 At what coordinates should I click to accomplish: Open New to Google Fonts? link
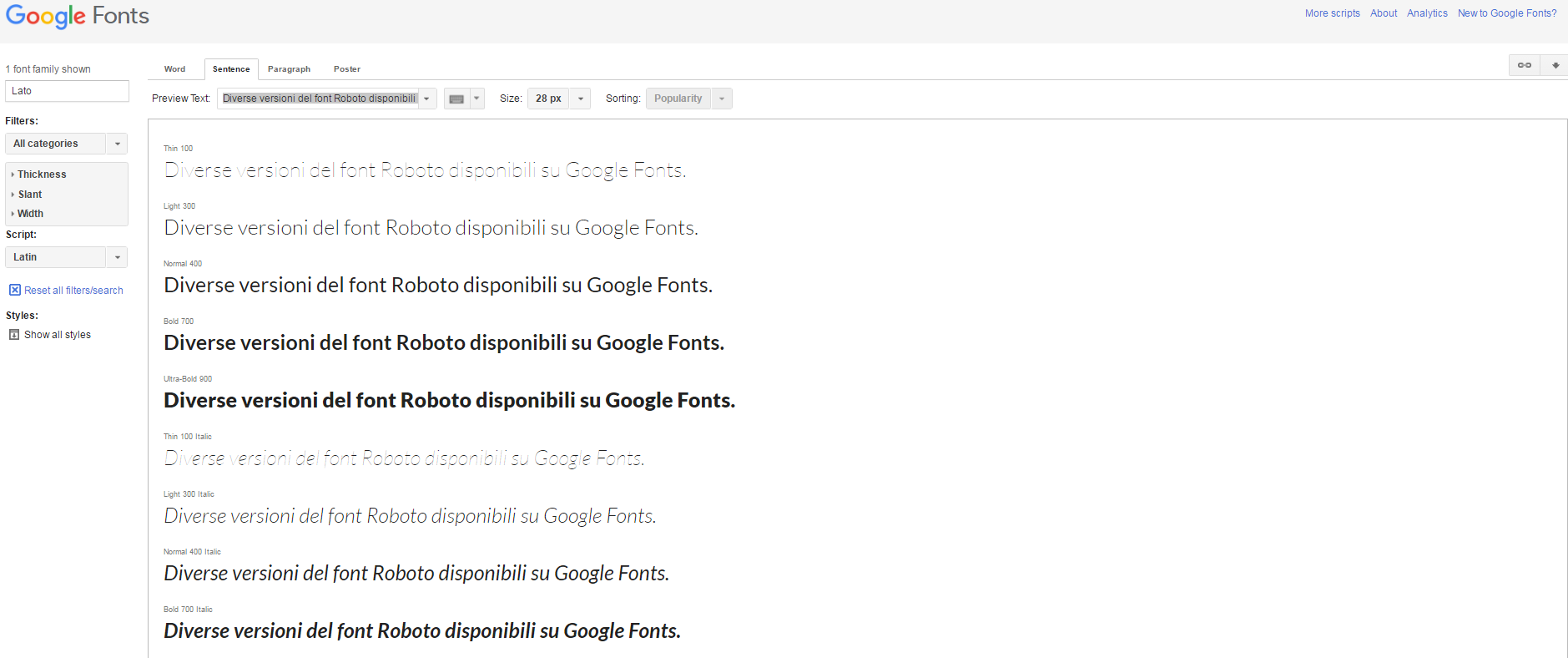1507,13
